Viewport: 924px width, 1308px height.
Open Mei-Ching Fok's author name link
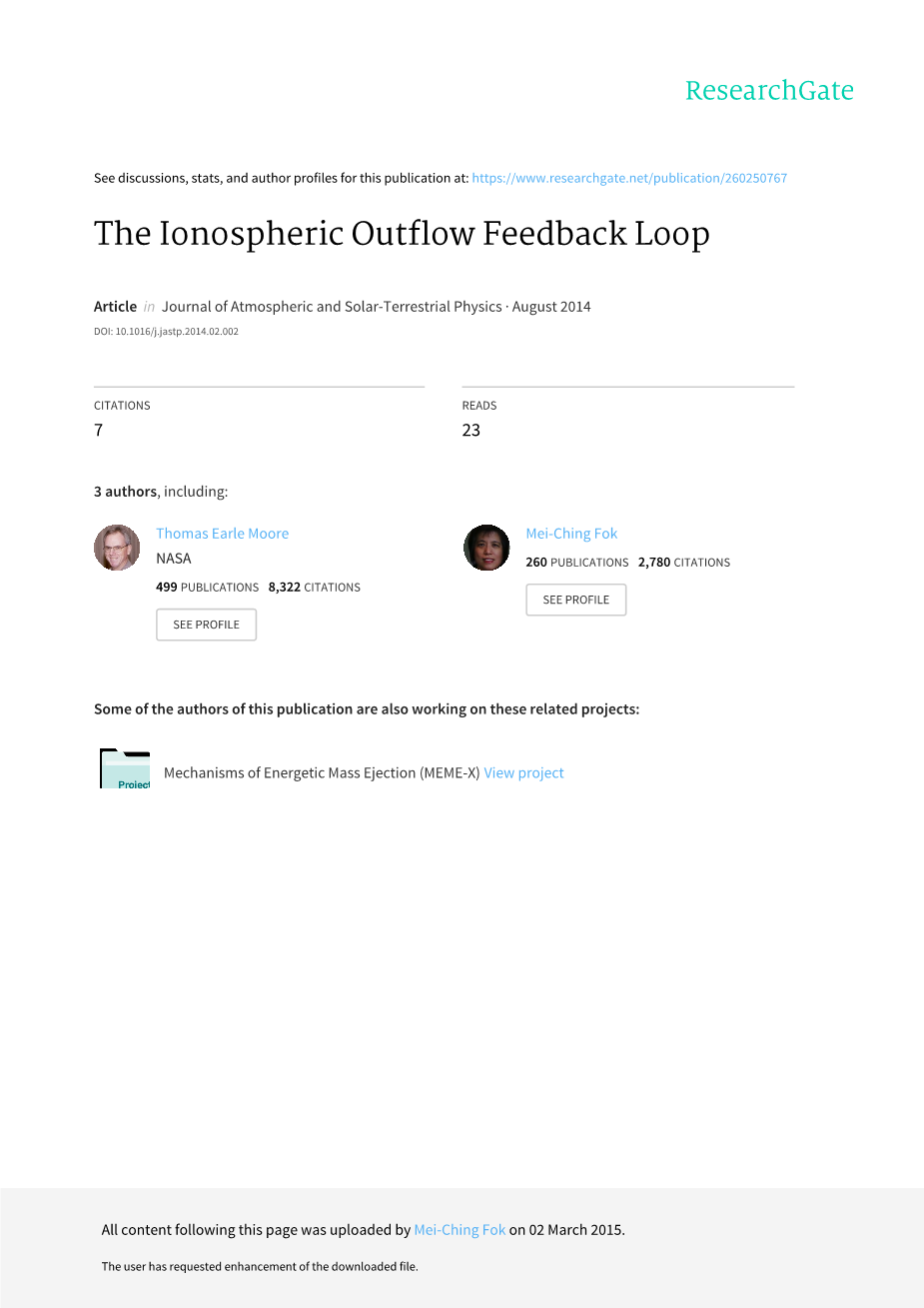(571, 534)
